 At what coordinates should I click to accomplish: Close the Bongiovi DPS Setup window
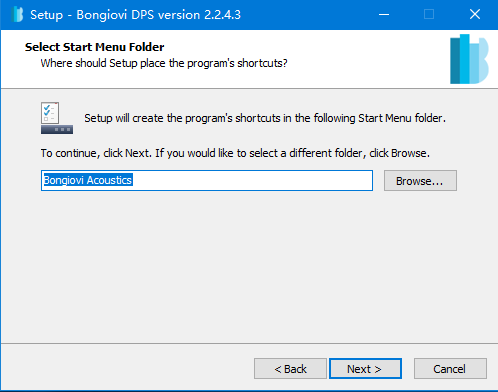(x=475, y=15)
